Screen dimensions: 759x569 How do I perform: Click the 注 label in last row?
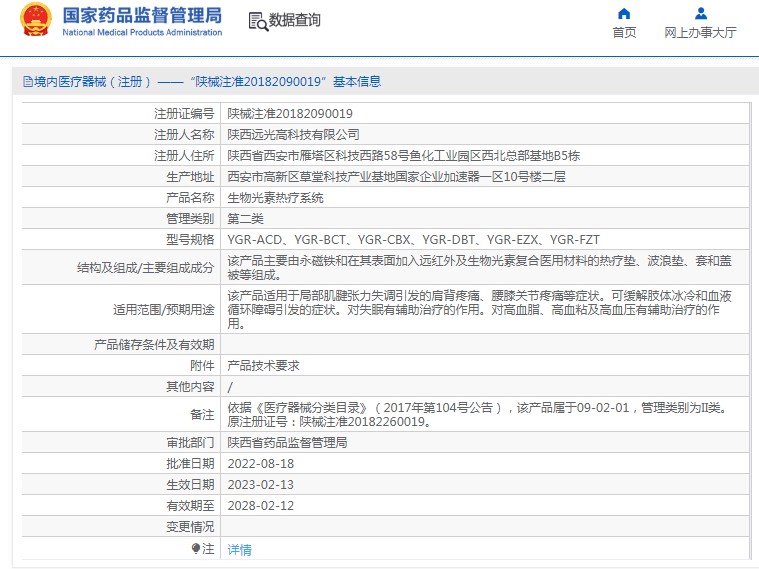pos(208,548)
